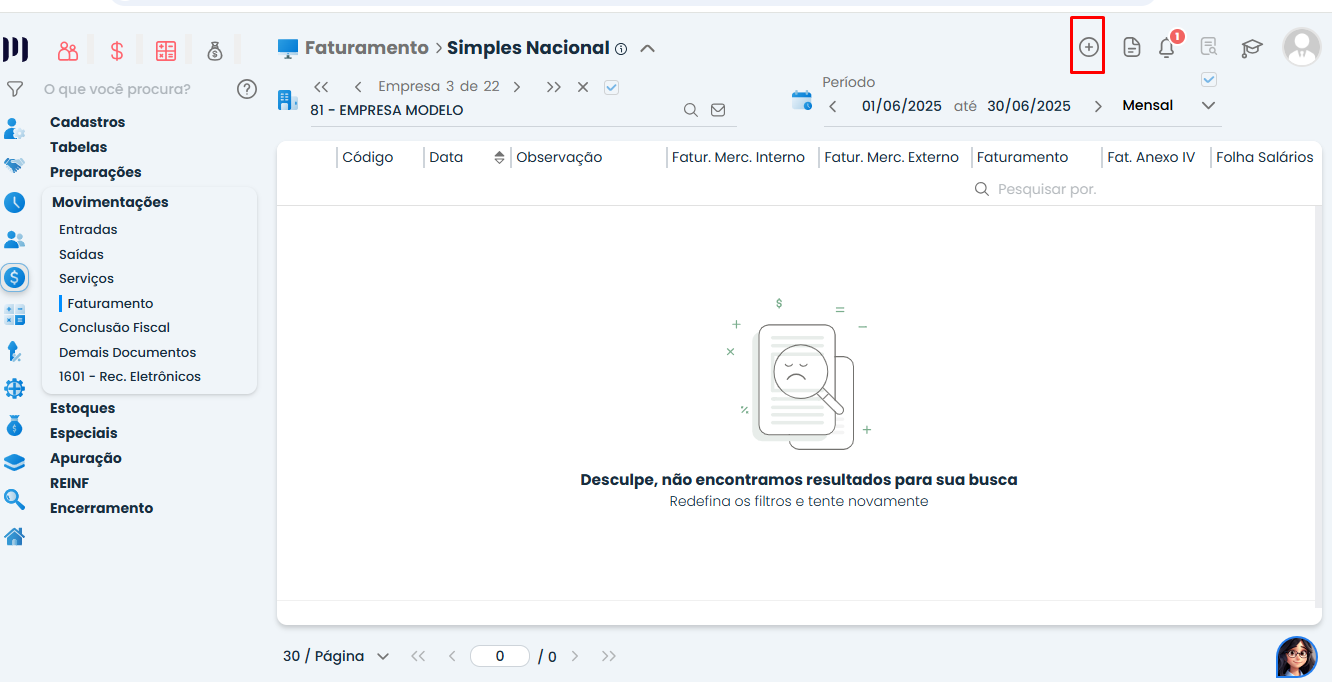The height and width of the screenshot is (682, 1332).
Task: Open the calendar icon next to Período
Action: [x=802, y=99]
